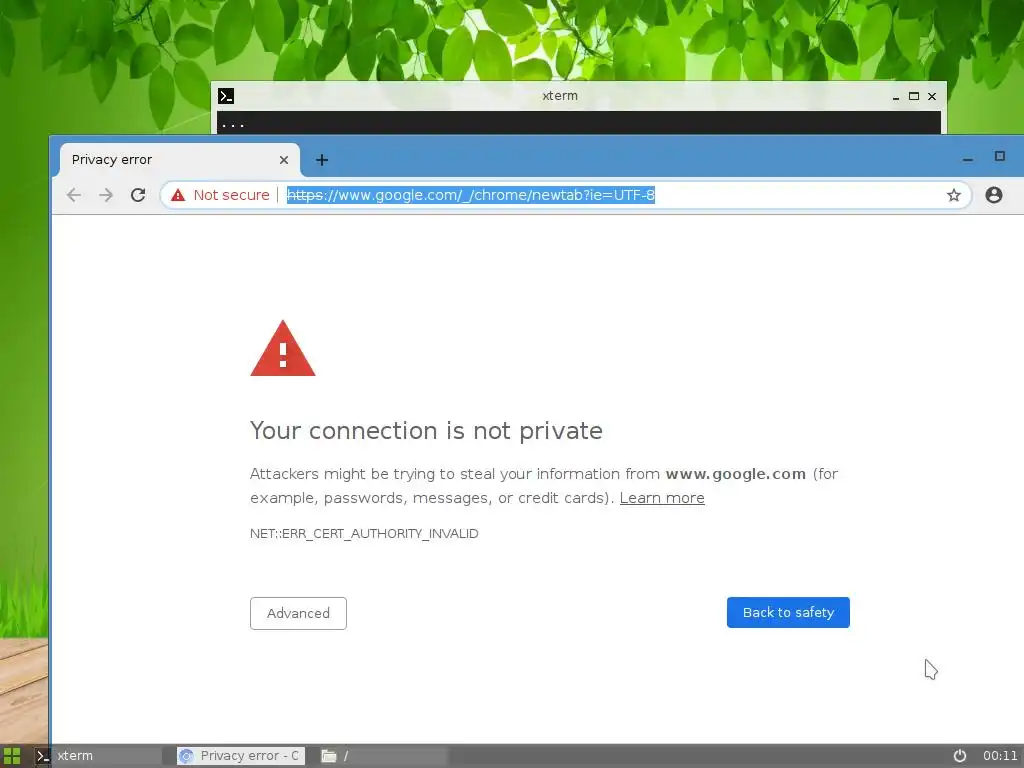
Task: Click the URL in the address bar
Action: pos(471,195)
